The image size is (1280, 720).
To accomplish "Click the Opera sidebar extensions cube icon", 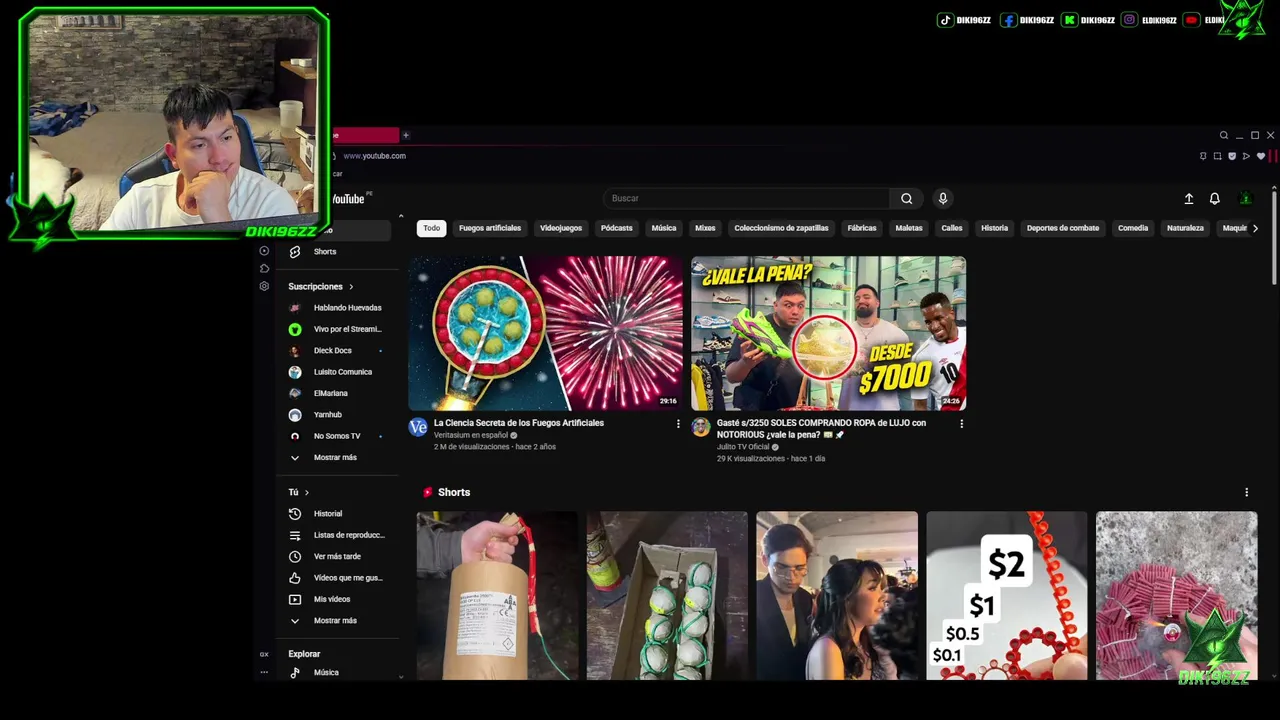I will click(x=264, y=268).
